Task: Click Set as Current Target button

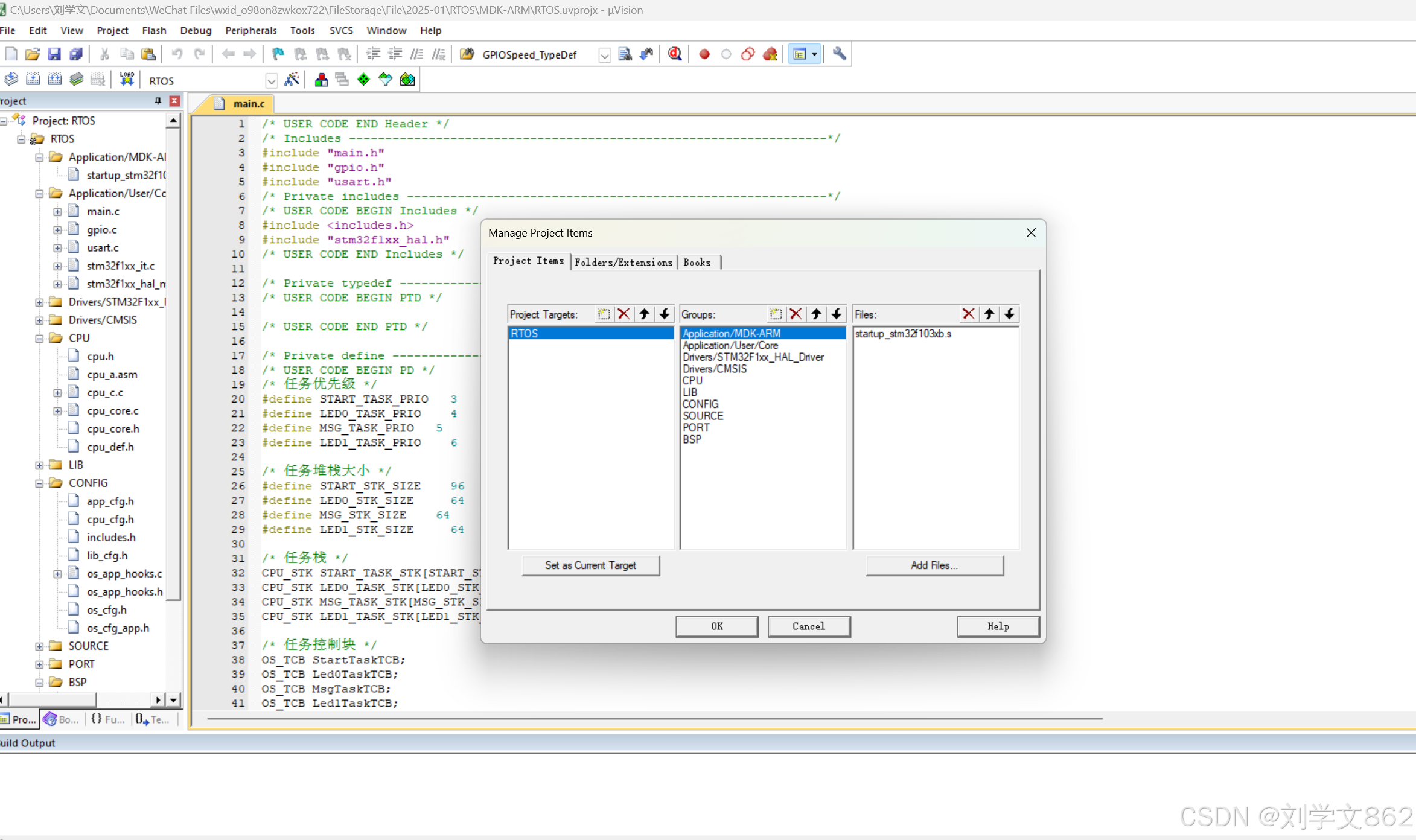Action: coord(590,565)
